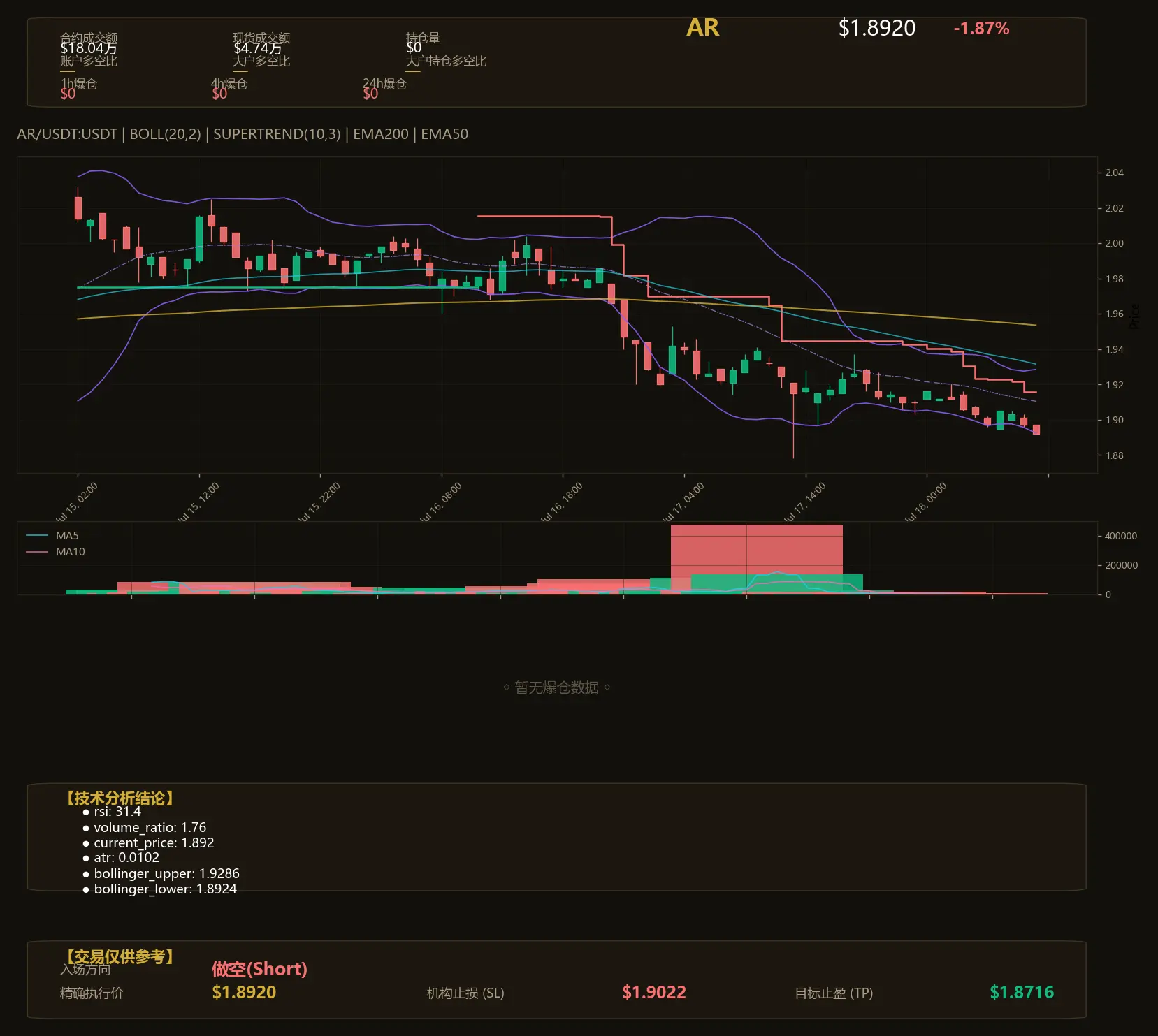
Task: Click the large red volume bar
Action: tap(756, 550)
